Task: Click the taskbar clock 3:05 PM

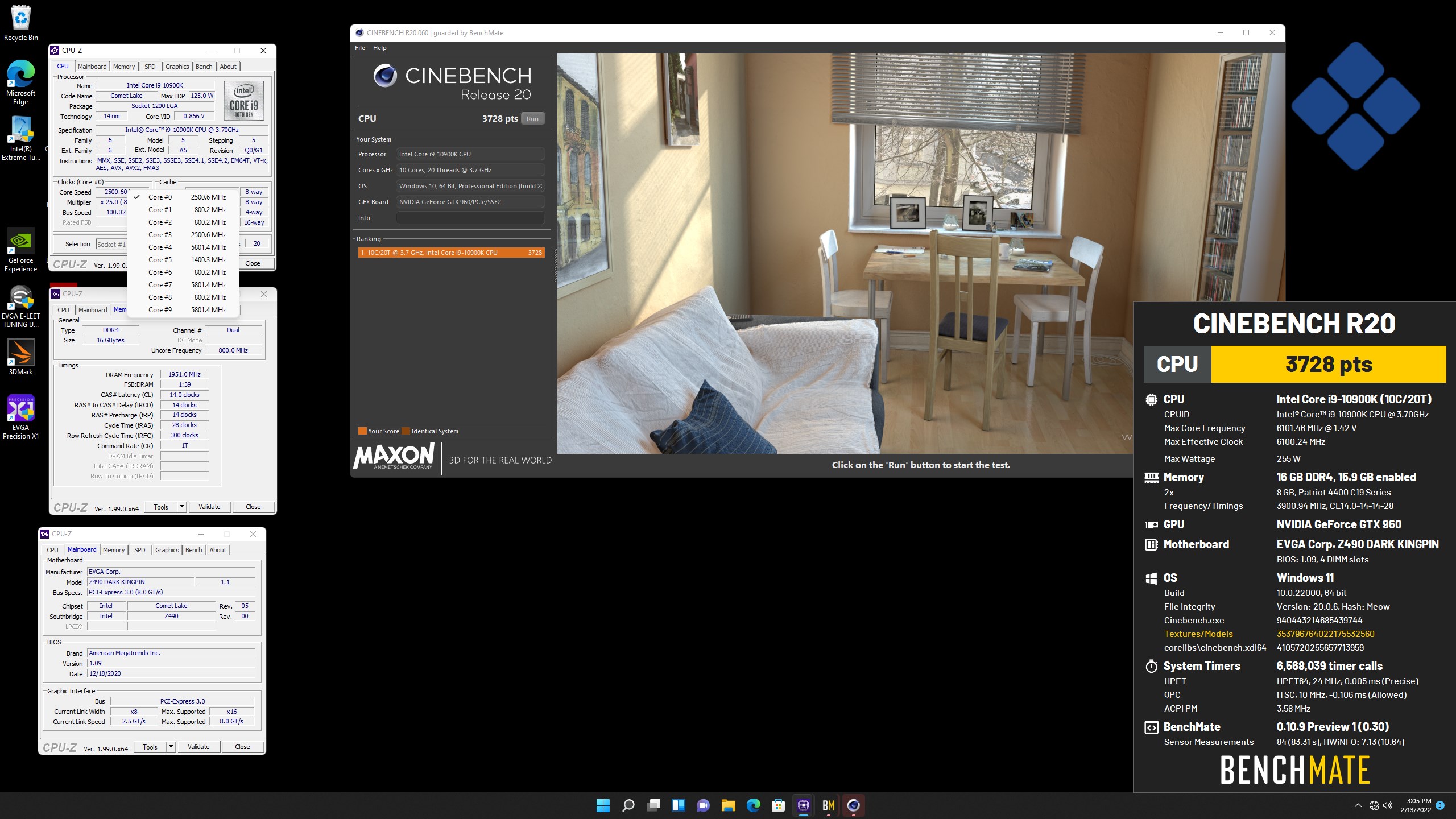Action: (x=1416, y=805)
